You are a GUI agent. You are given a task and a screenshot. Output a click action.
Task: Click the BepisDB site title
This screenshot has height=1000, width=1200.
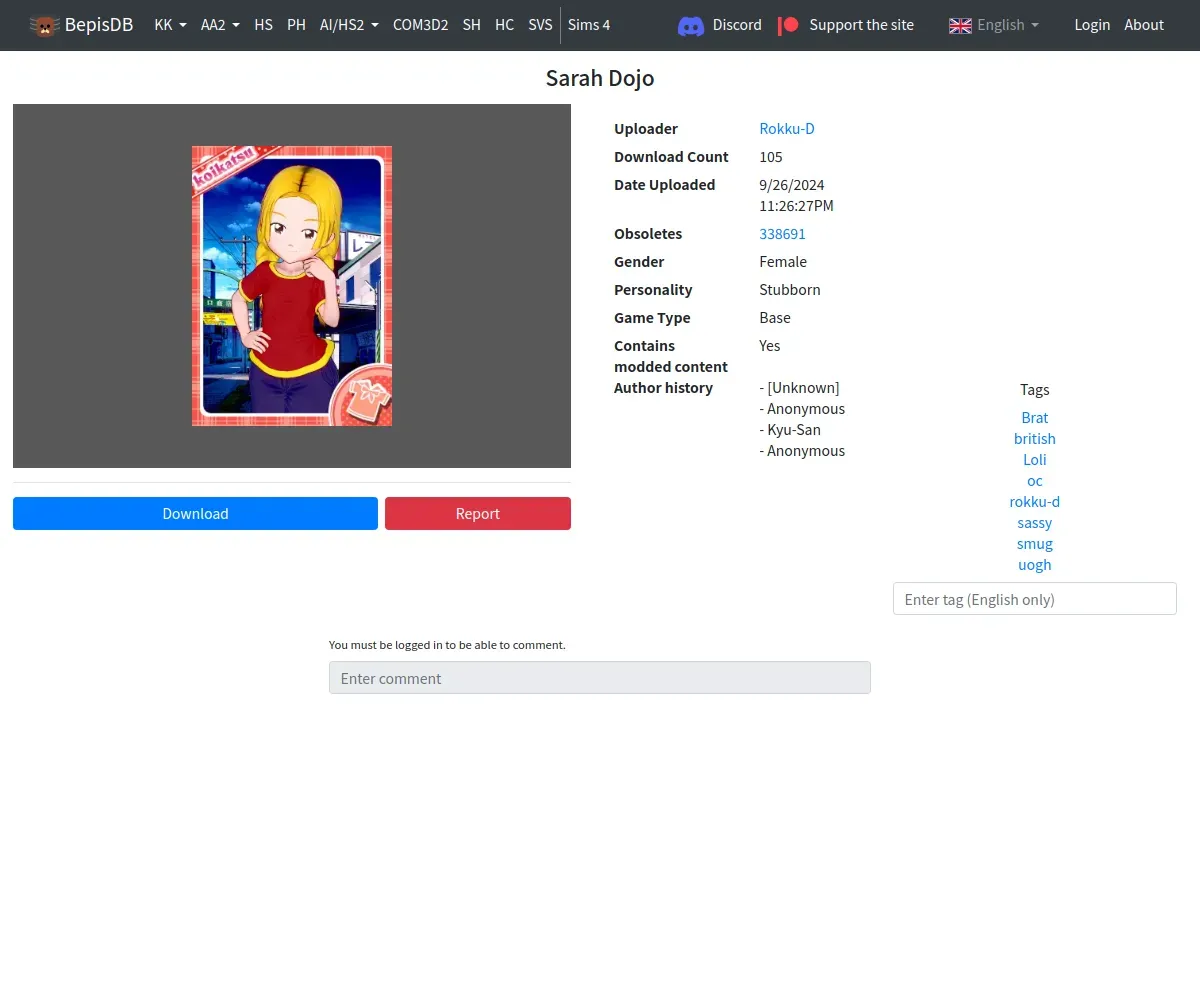pyautogui.click(x=99, y=25)
